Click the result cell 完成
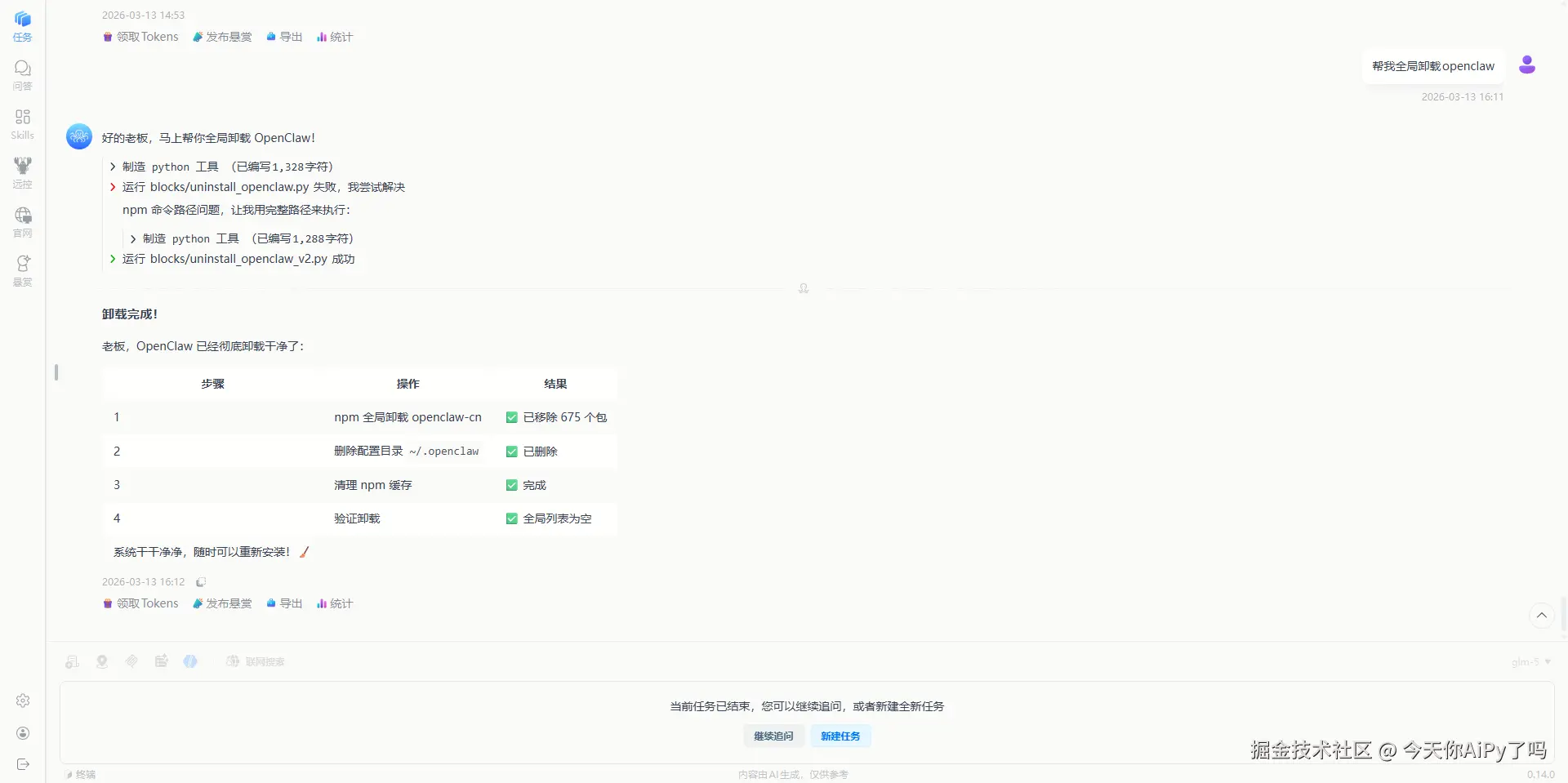Image resolution: width=1568 pixels, height=783 pixels. [555, 485]
